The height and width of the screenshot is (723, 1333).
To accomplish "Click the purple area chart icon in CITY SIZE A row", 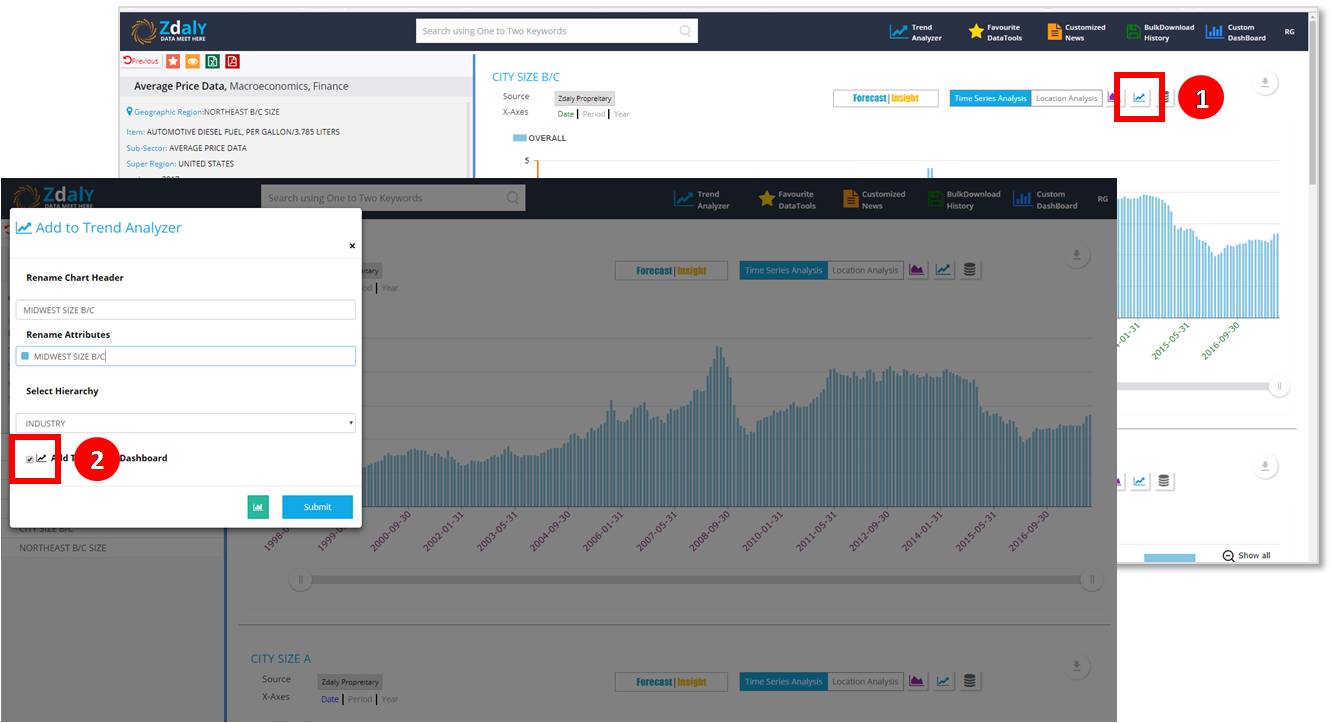I will pos(916,681).
